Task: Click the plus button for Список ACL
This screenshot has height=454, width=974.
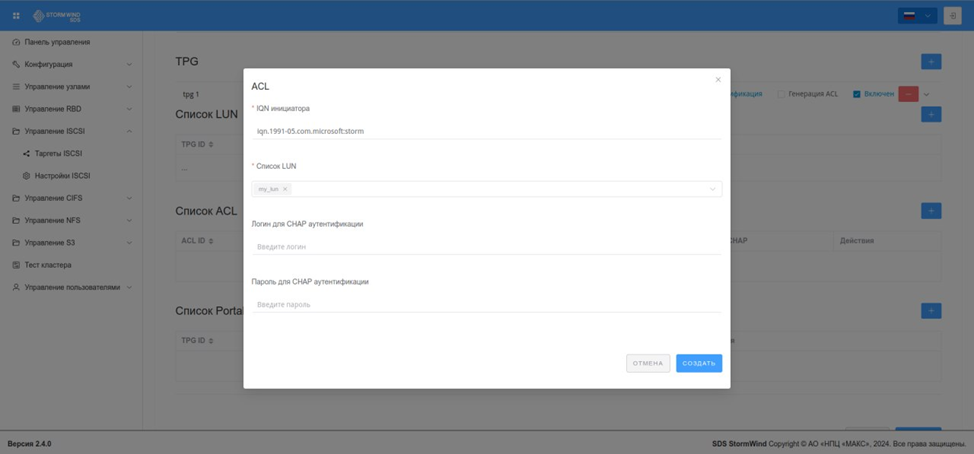Action: point(931,211)
